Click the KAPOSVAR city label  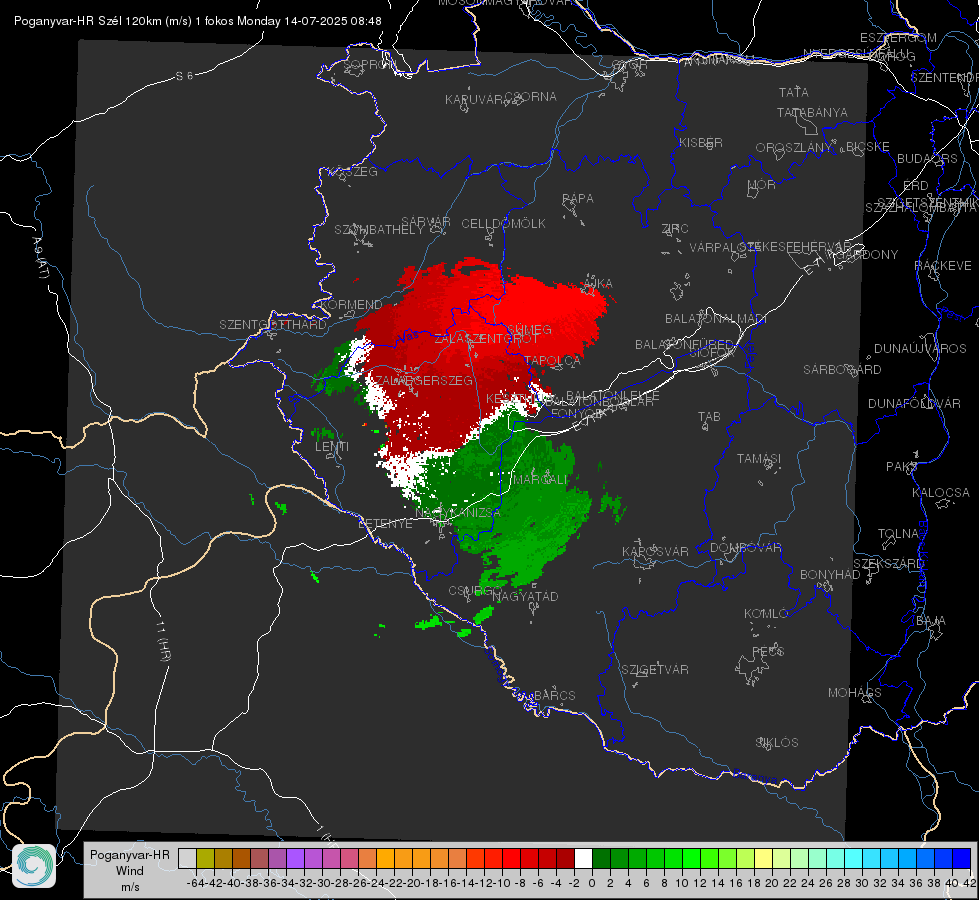(x=656, y=551)
